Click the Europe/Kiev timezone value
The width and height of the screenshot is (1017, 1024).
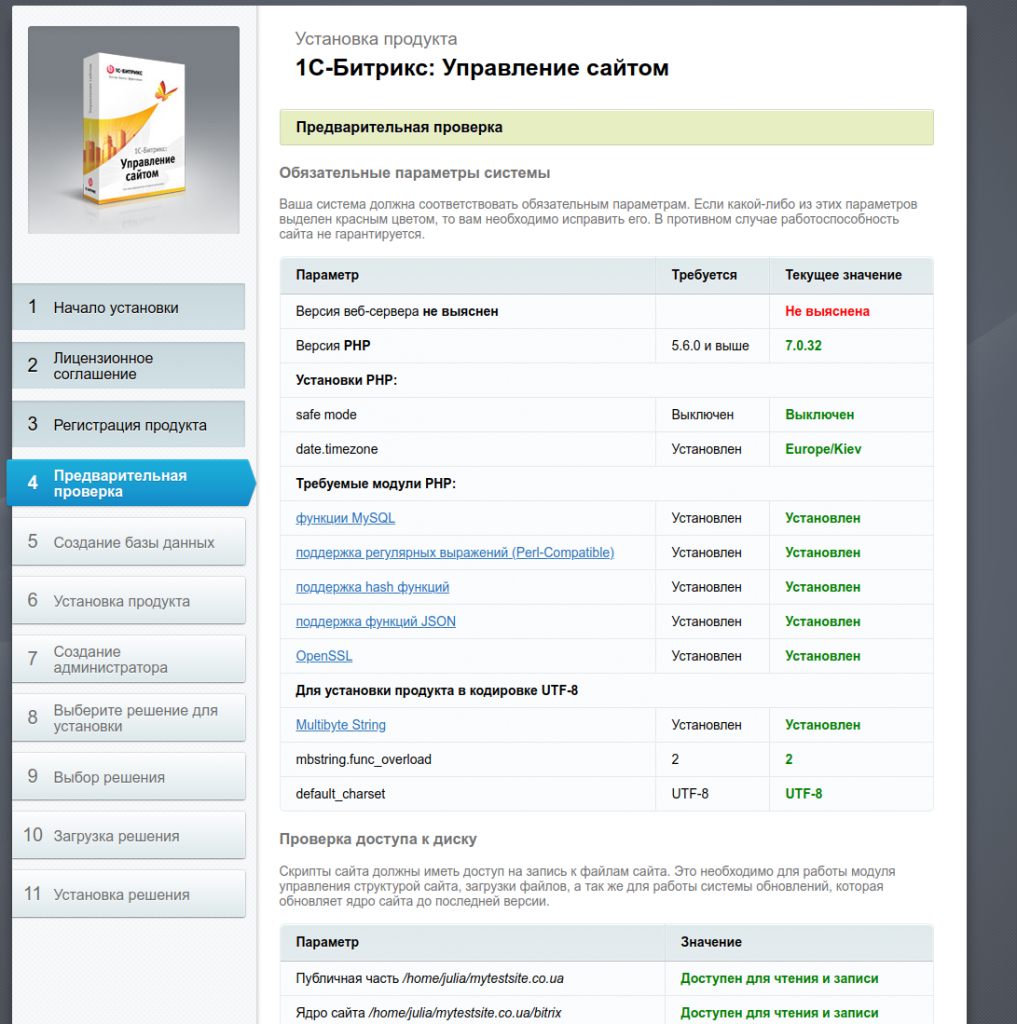click(x=823, y=449)
